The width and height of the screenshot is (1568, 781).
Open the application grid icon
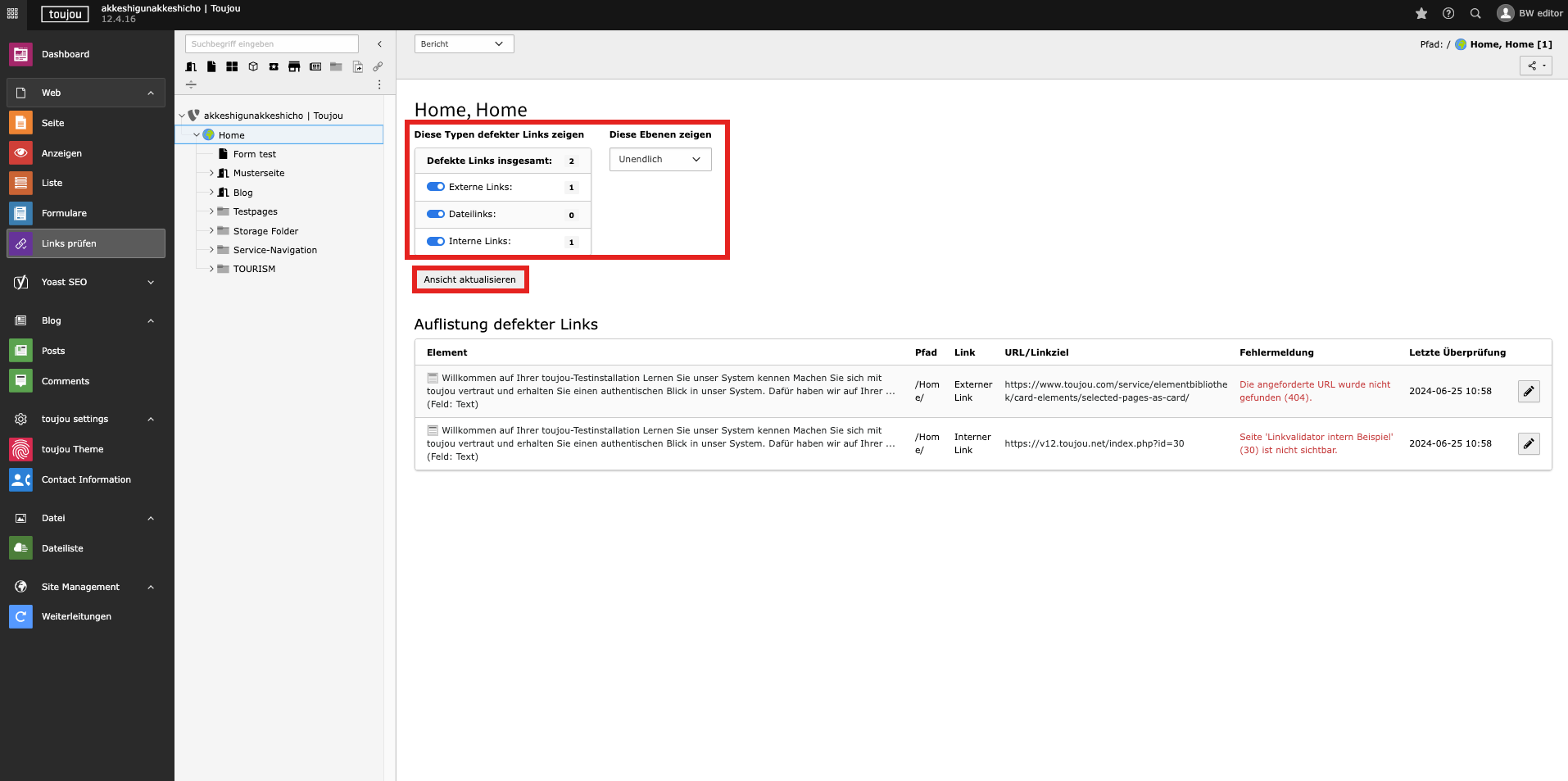pyautogui.click(x=12, y=14)
